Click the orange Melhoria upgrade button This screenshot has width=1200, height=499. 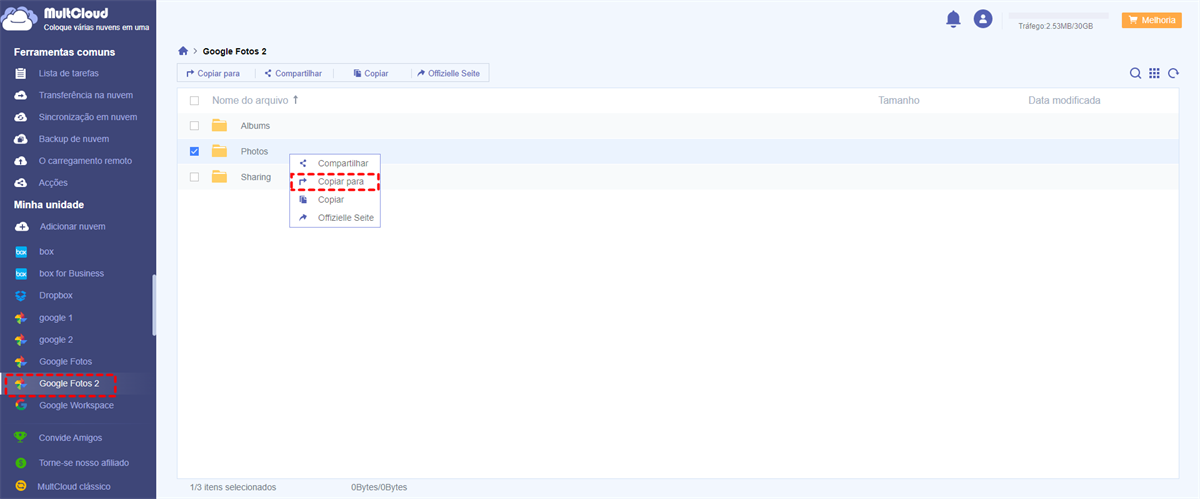coord(1152,19)
